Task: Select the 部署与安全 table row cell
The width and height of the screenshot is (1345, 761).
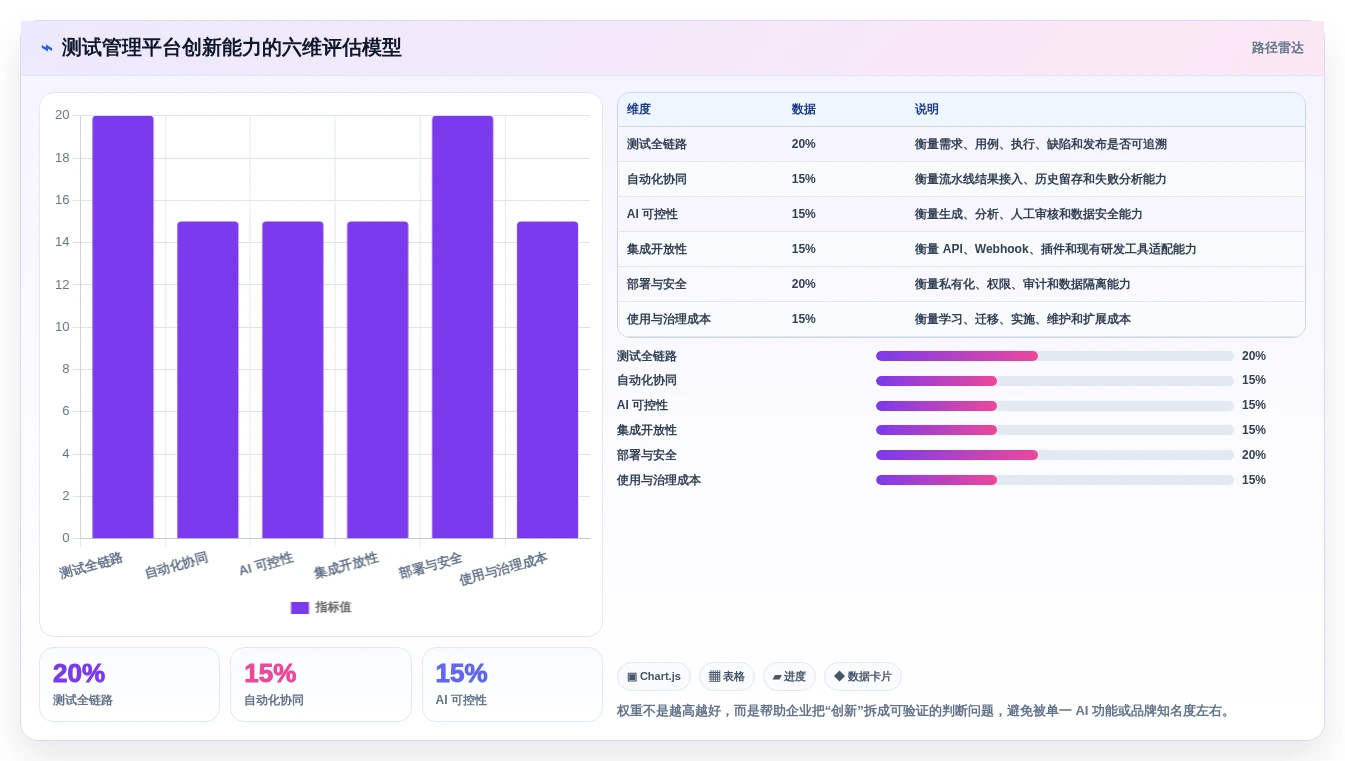Action: pos(657,284)
